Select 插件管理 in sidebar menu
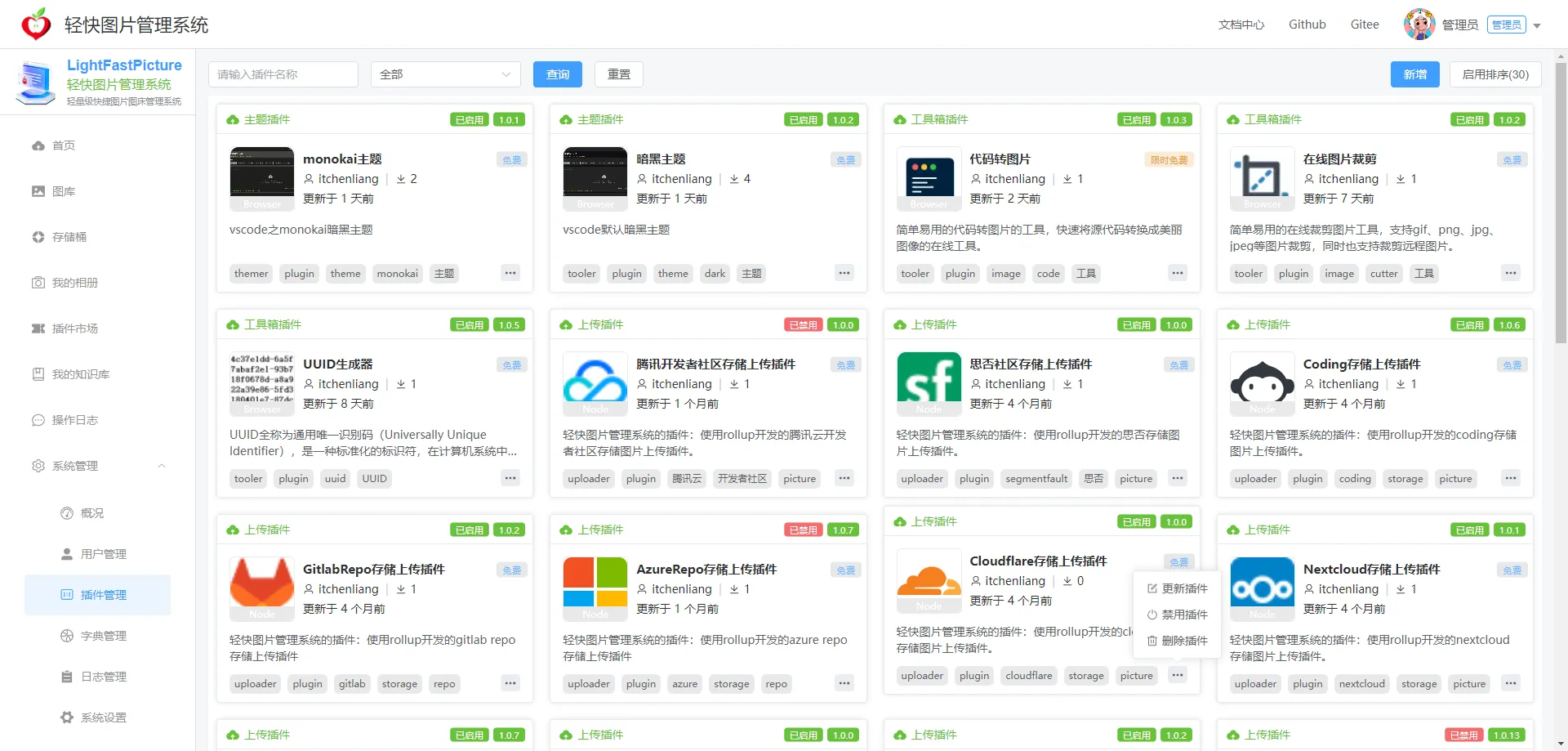The image size is (1568, 751). click(98, 595)
